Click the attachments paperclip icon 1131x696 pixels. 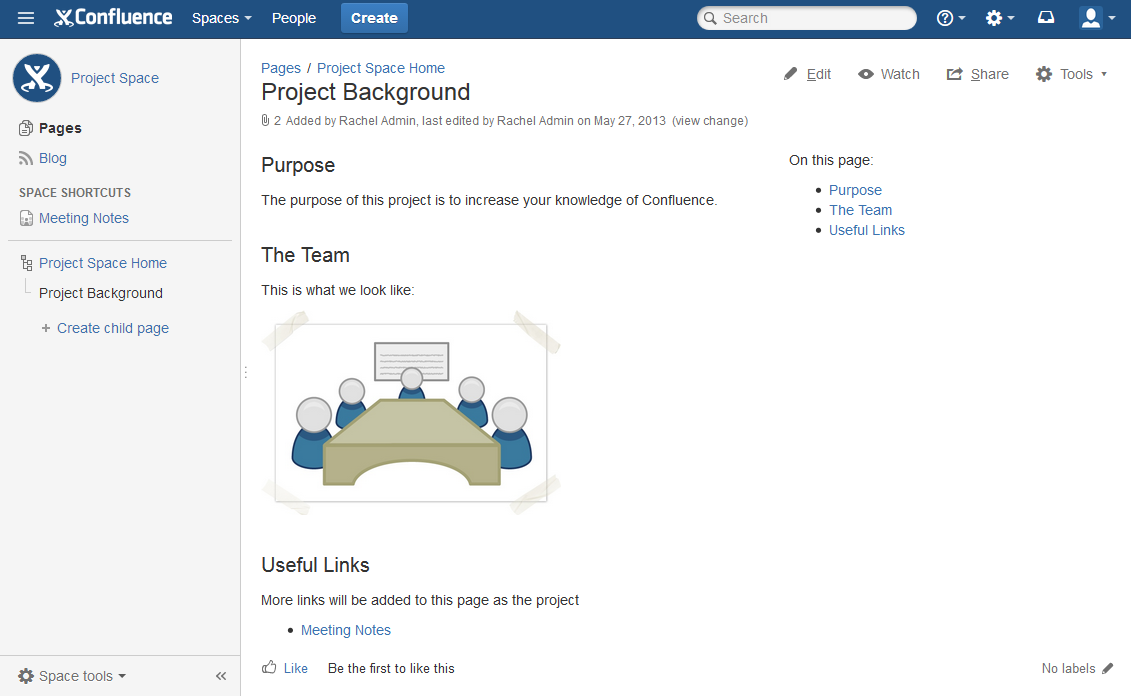265,121
